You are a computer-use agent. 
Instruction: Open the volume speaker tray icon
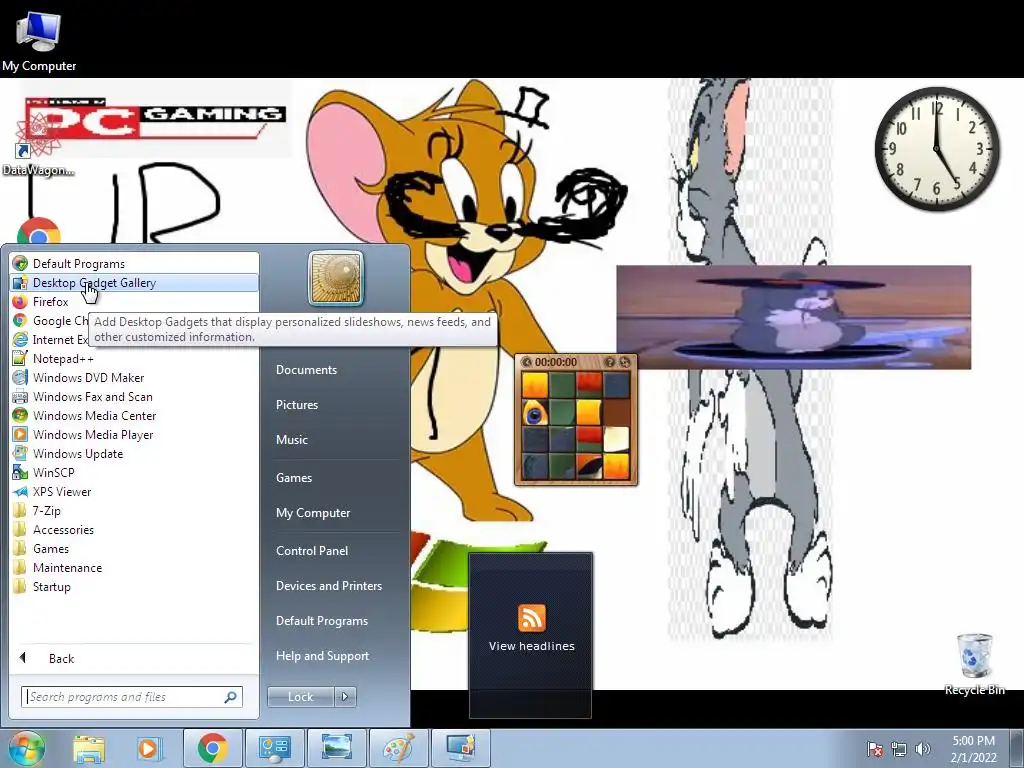pos(923,749)
